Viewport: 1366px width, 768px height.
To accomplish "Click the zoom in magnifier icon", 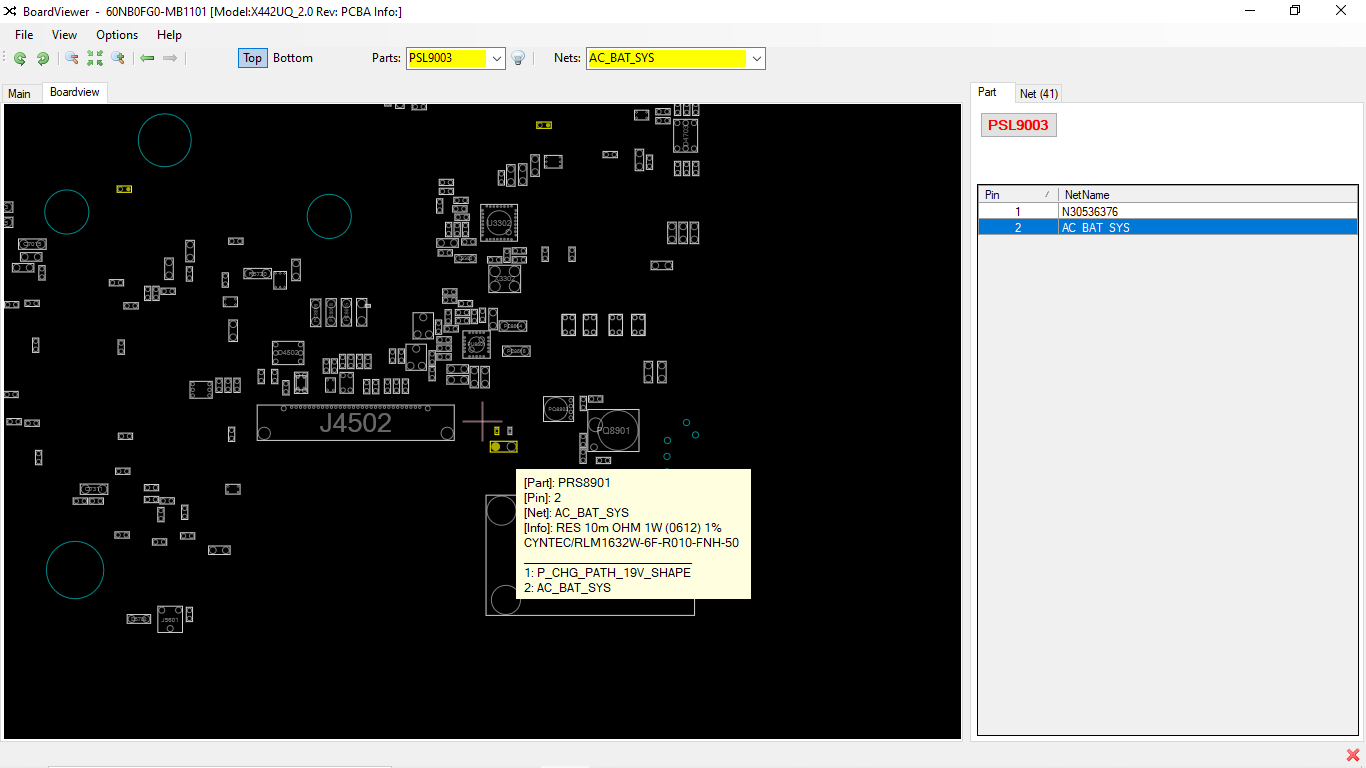I will 118,58.
